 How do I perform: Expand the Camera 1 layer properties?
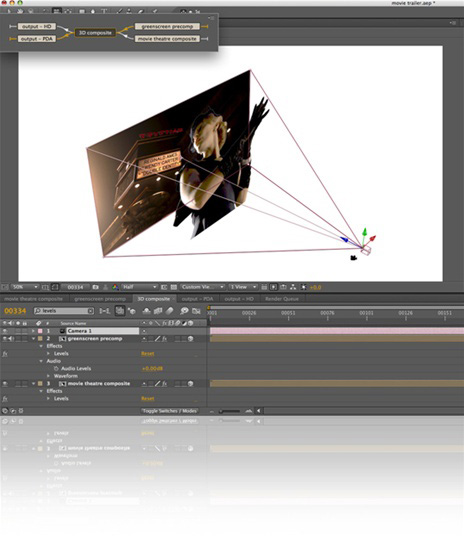click(33, 331)
